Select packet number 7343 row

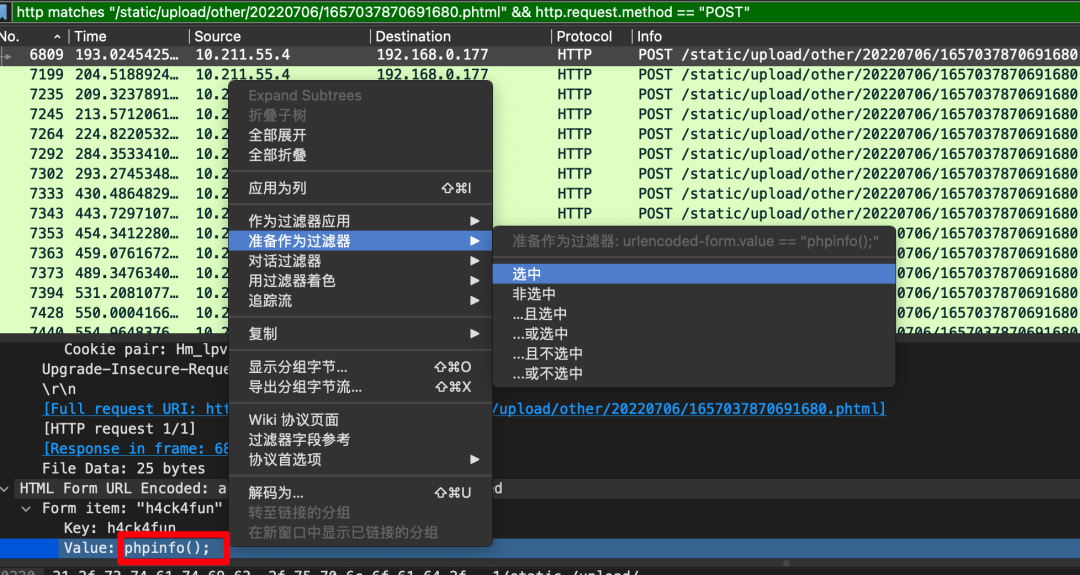click(114, 214)
